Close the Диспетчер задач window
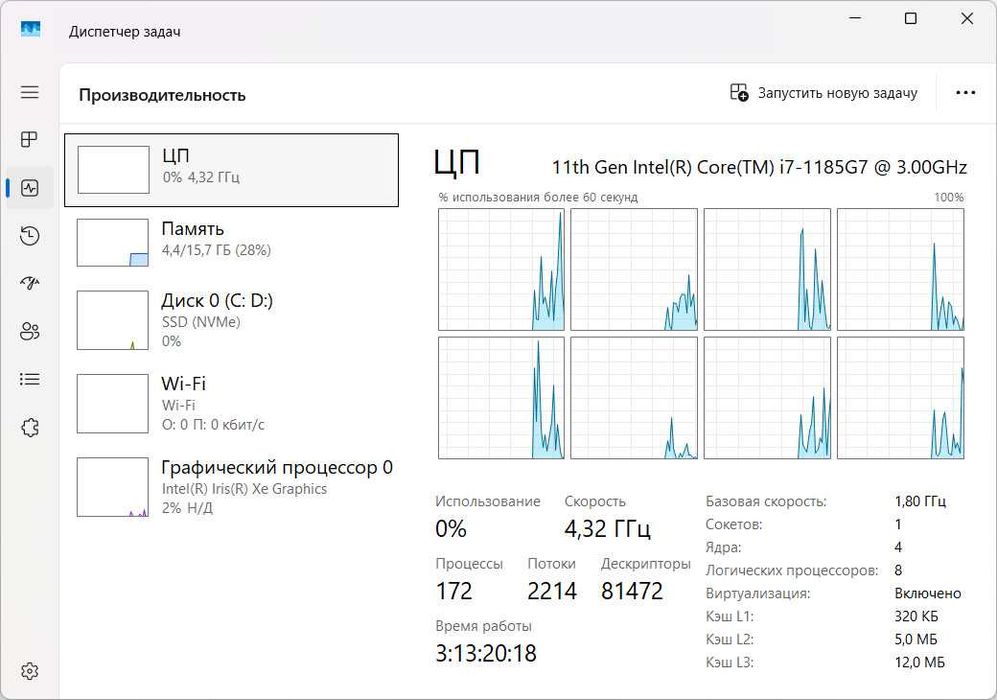 click(x=967, y=18)
